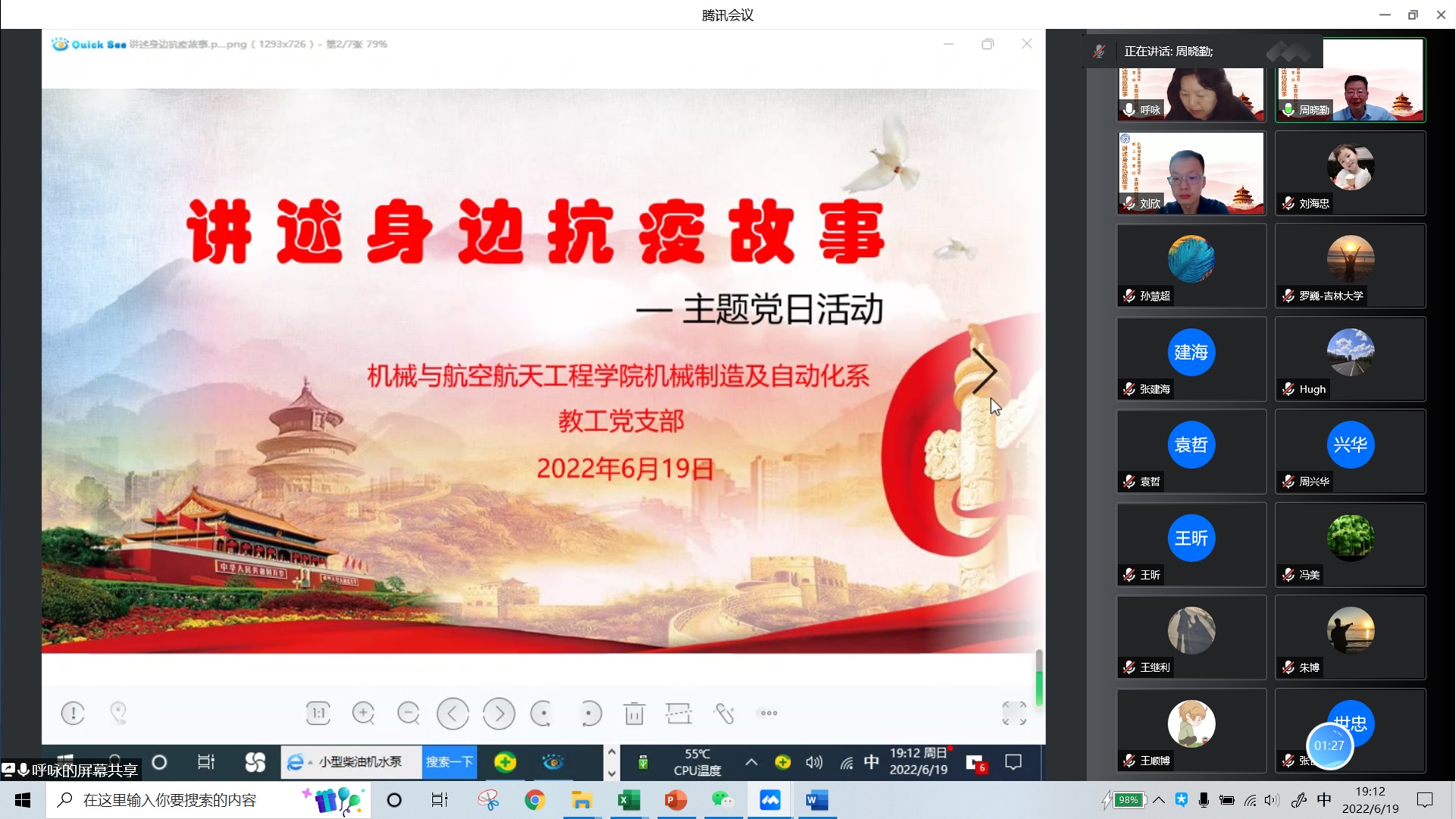Open the more options ellipsis menu
The width and height of the screenshot is (1456, 819).
tap(769, 713)
